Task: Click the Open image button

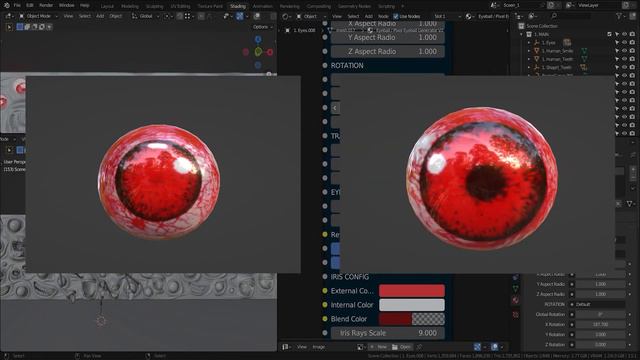Action: [x=402, y=347]
